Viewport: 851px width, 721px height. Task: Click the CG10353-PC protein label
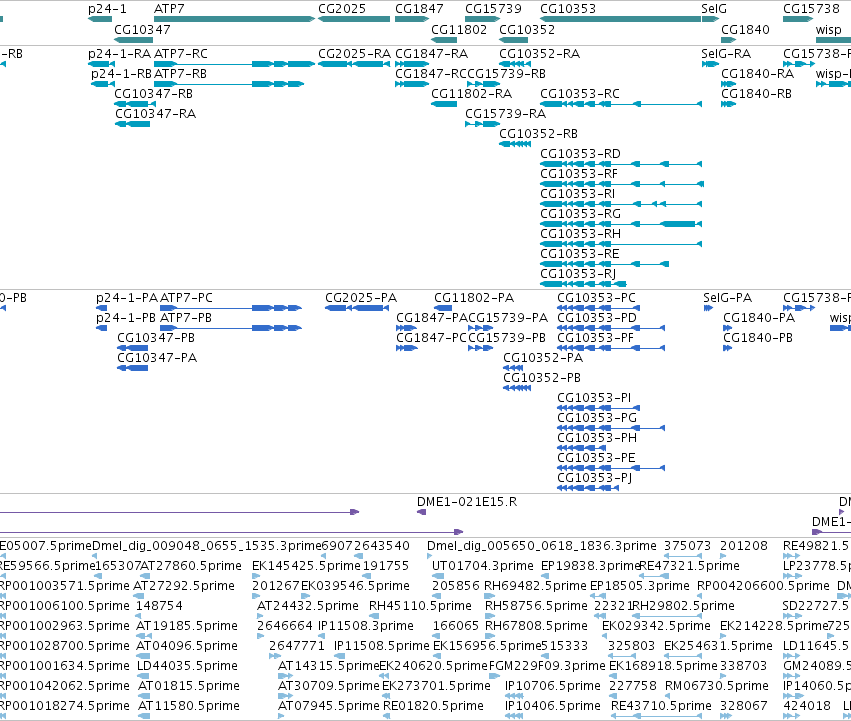click(x=596, y=298)
